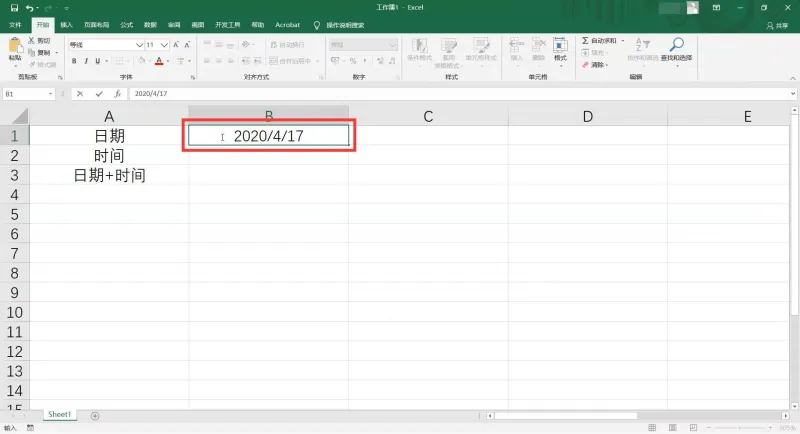This screenshot has height=434, width=800.
Task: Click the horizontal scrollbar thumb
Action: 565,416
